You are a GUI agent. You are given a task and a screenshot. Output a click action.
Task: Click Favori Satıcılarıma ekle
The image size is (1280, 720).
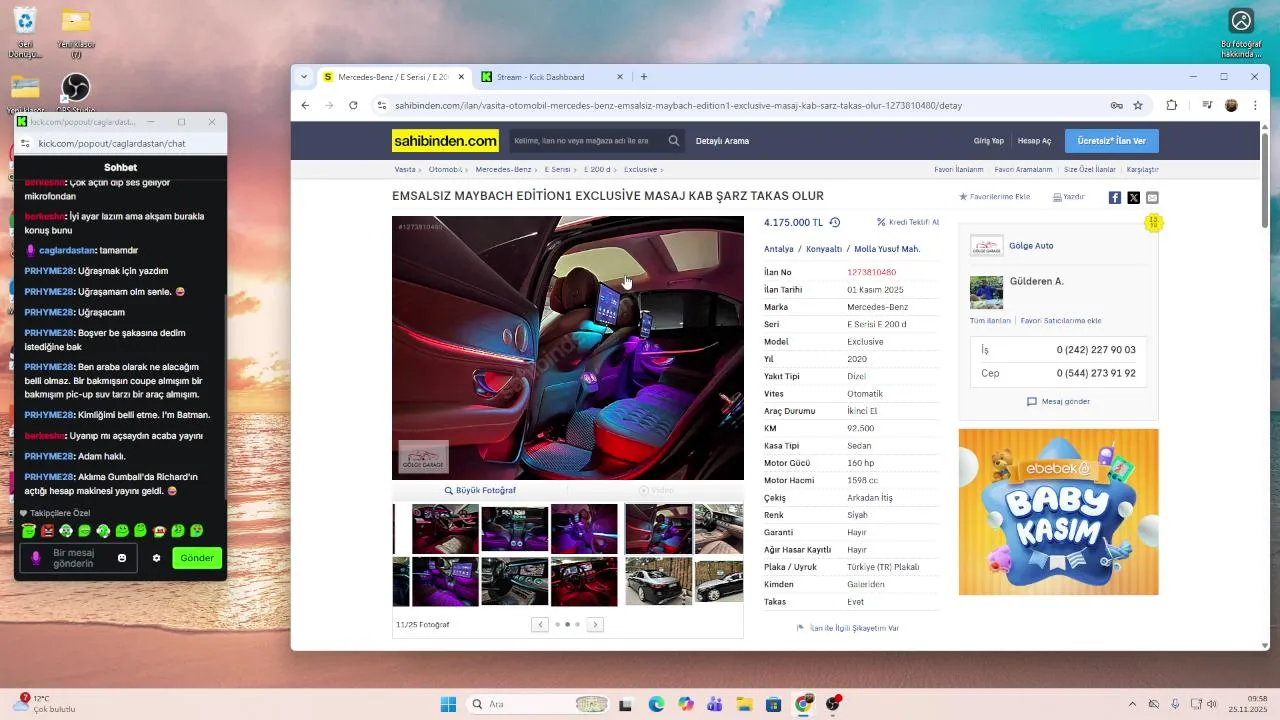pyautogui.click(x=1061, y=321)
